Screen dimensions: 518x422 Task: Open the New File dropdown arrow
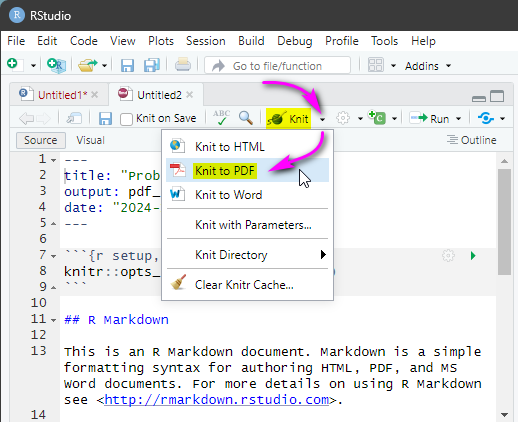click(33, 66)
